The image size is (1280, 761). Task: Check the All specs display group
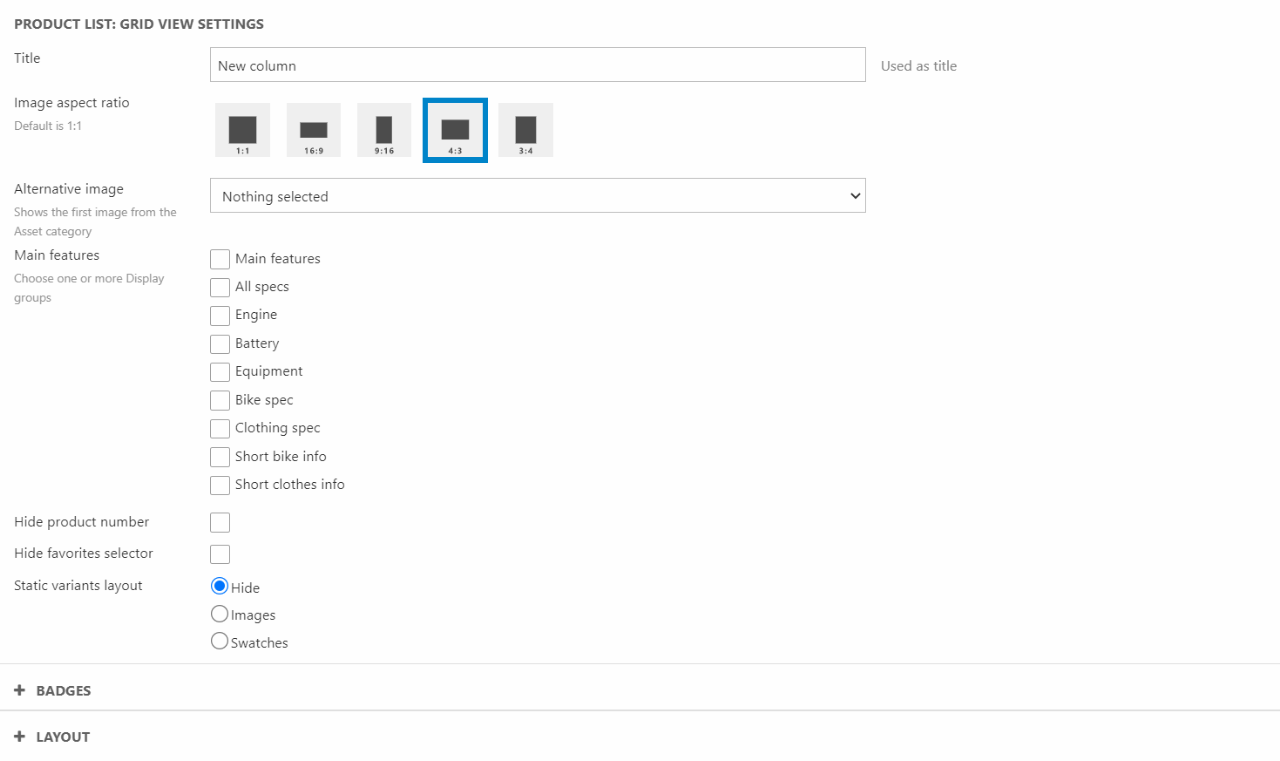220,287
